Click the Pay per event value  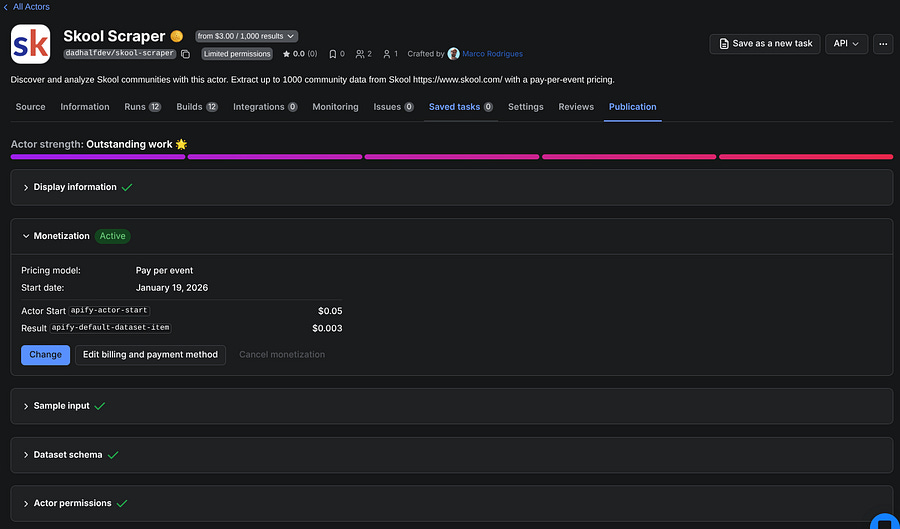(164, 270)
